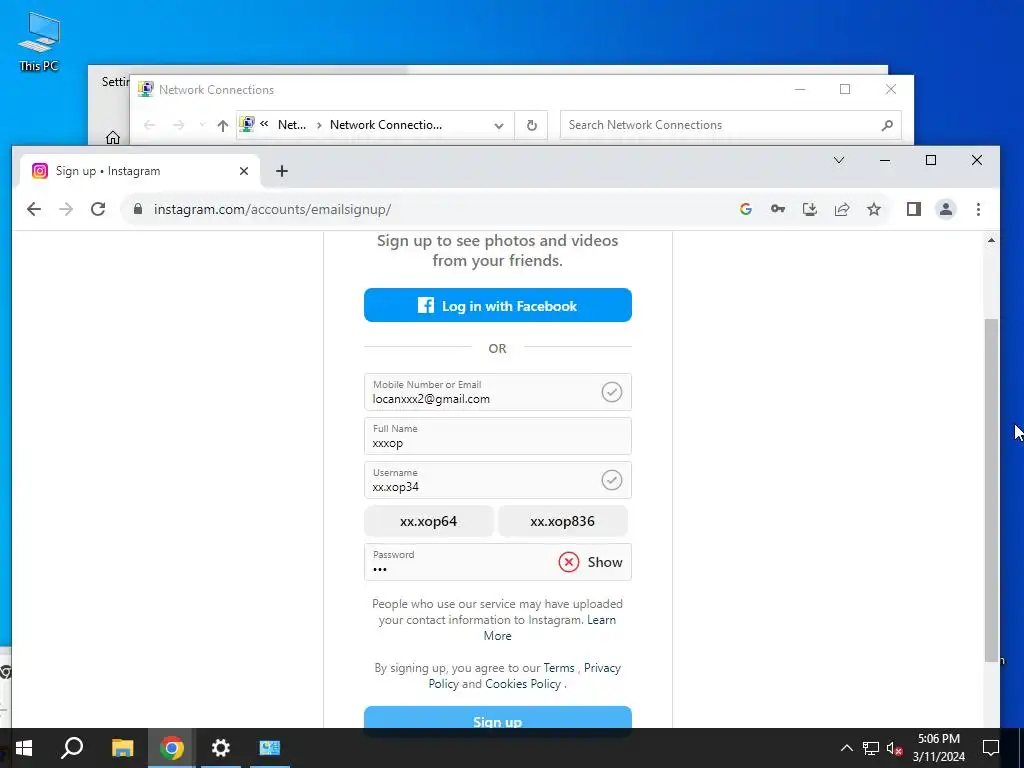Click the Network Connections search magnifier
The image size is (1024, 768).
887,125
